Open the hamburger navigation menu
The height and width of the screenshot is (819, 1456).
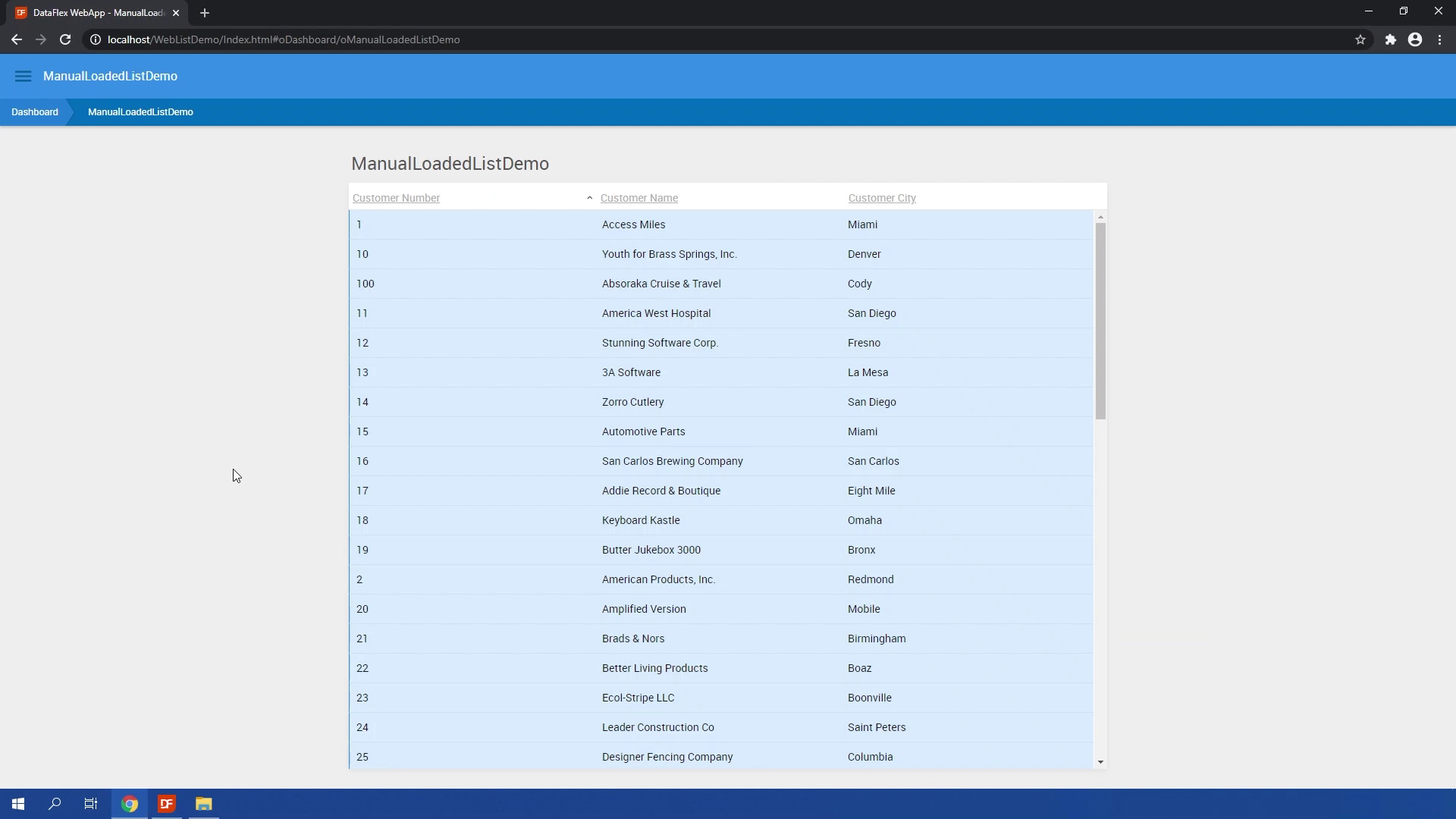tap(23, 76)
